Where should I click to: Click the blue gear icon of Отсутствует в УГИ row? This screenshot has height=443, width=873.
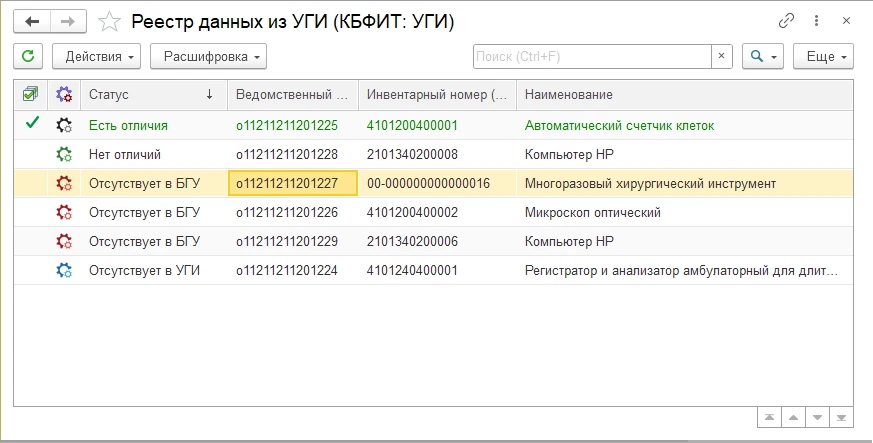64,270
